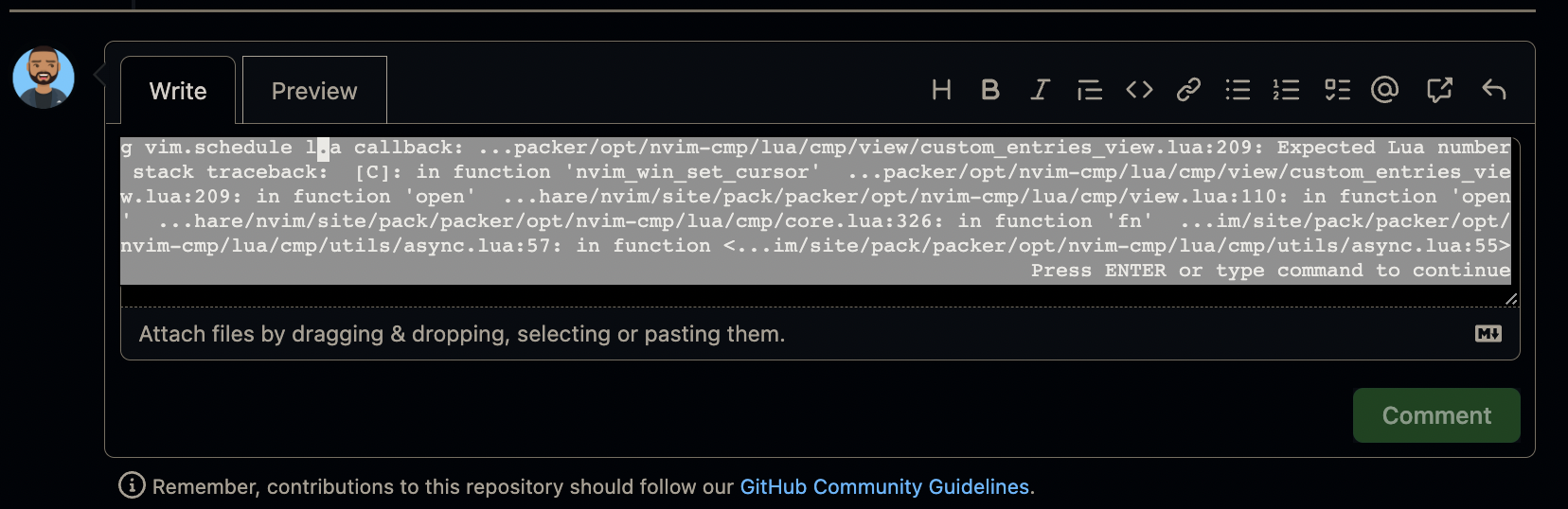
Task: Insert a quote block
Action: coord(1090,90)
